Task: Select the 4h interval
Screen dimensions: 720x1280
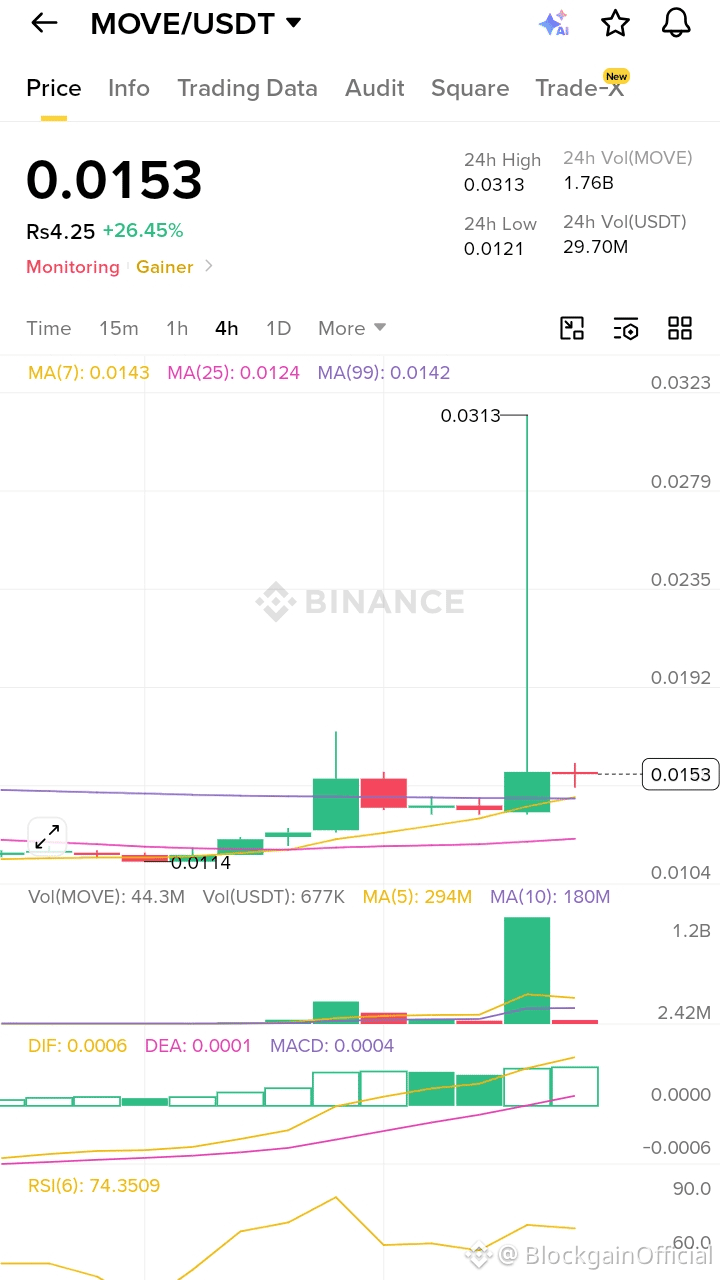Action: (x=227, y=328)
